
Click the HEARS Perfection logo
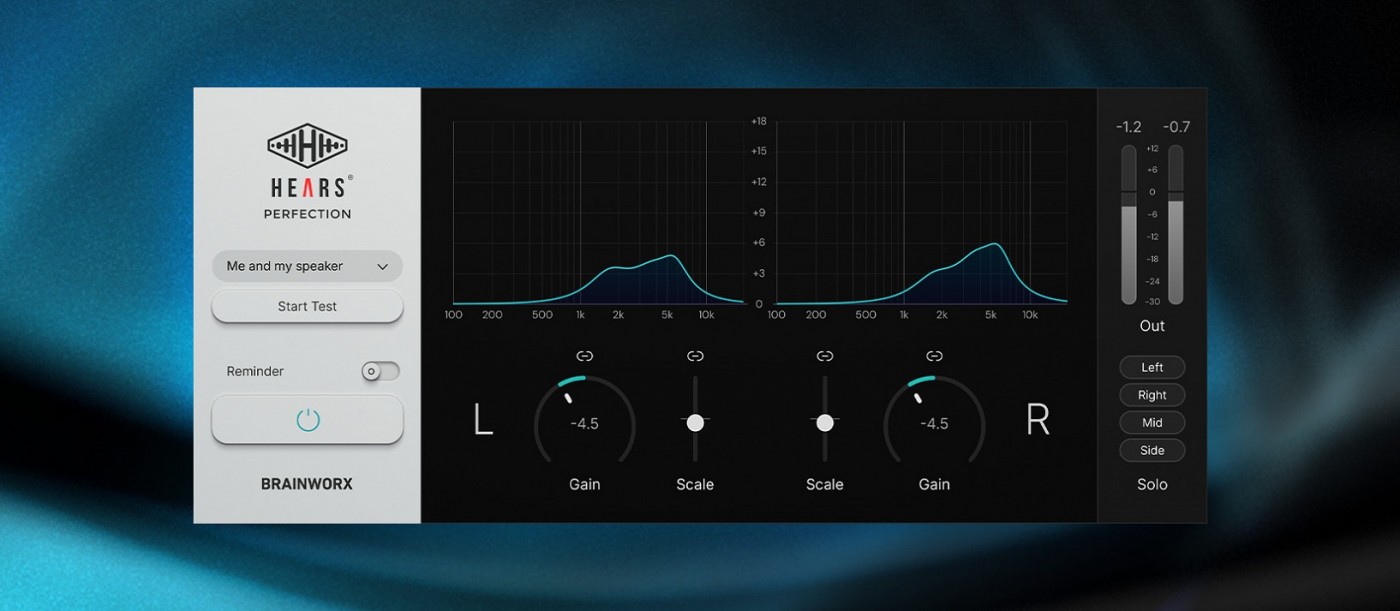[307, 170]
